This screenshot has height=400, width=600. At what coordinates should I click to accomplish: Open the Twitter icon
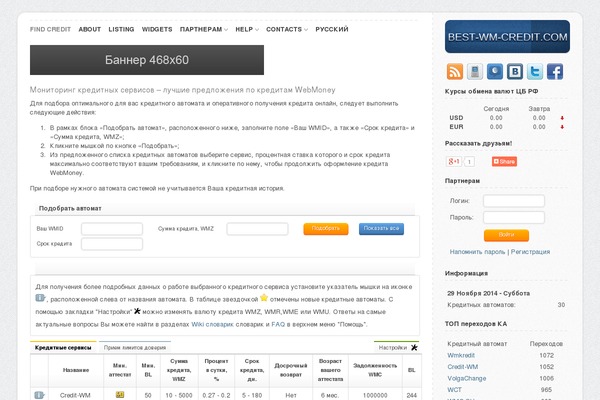coord(535,72)
